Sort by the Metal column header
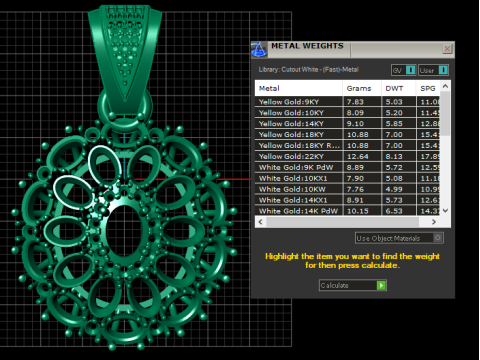Image resolution: width=480 pixels, height=360 pixels. point(299,88)
